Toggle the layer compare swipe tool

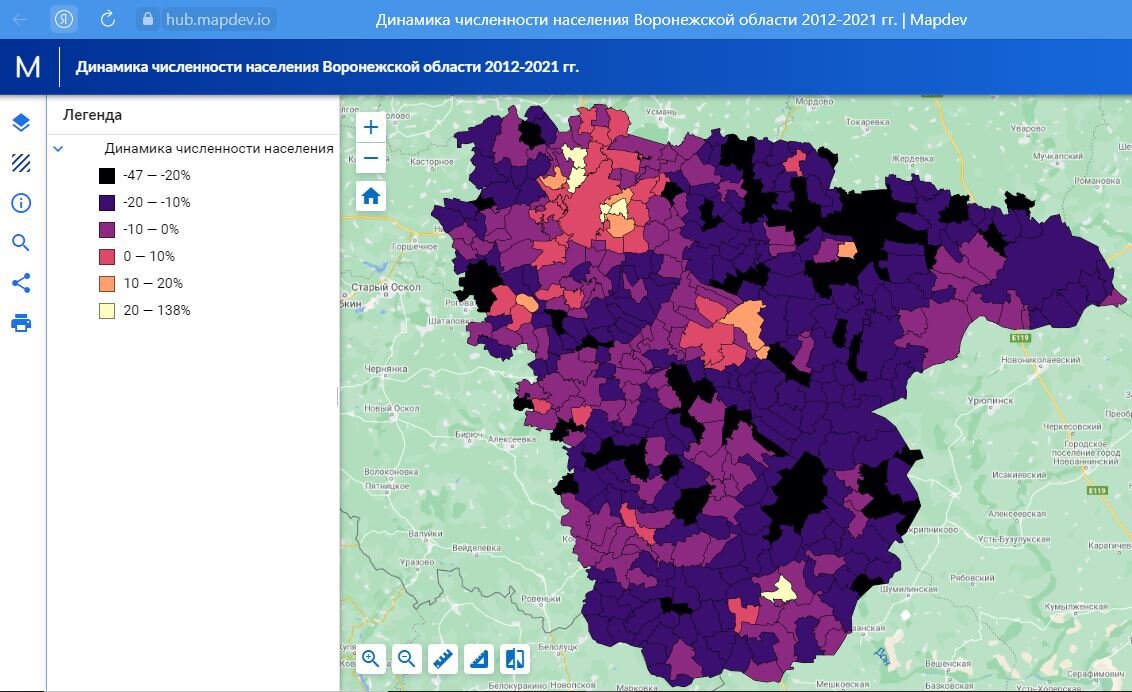[515, 658]
